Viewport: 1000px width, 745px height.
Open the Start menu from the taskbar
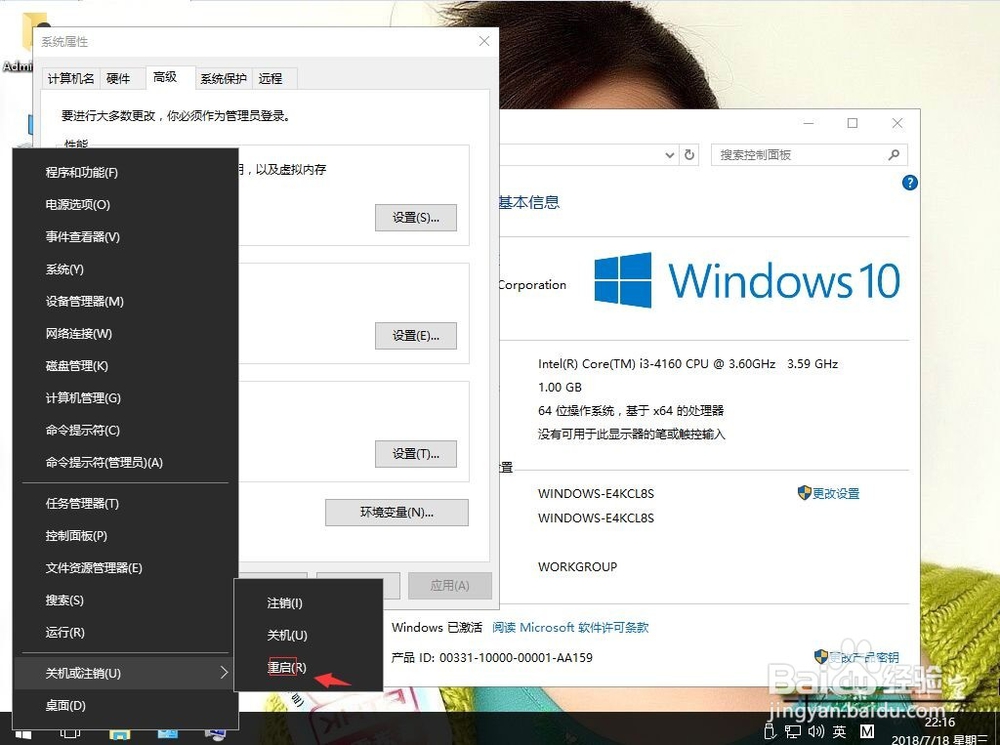[22, 734]
